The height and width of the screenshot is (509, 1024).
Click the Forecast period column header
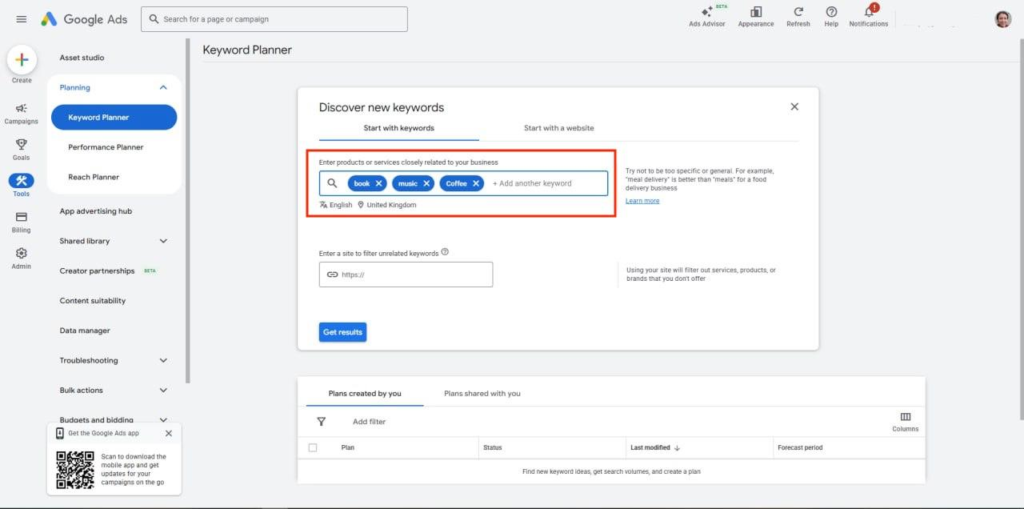click(x=800, y=448)
